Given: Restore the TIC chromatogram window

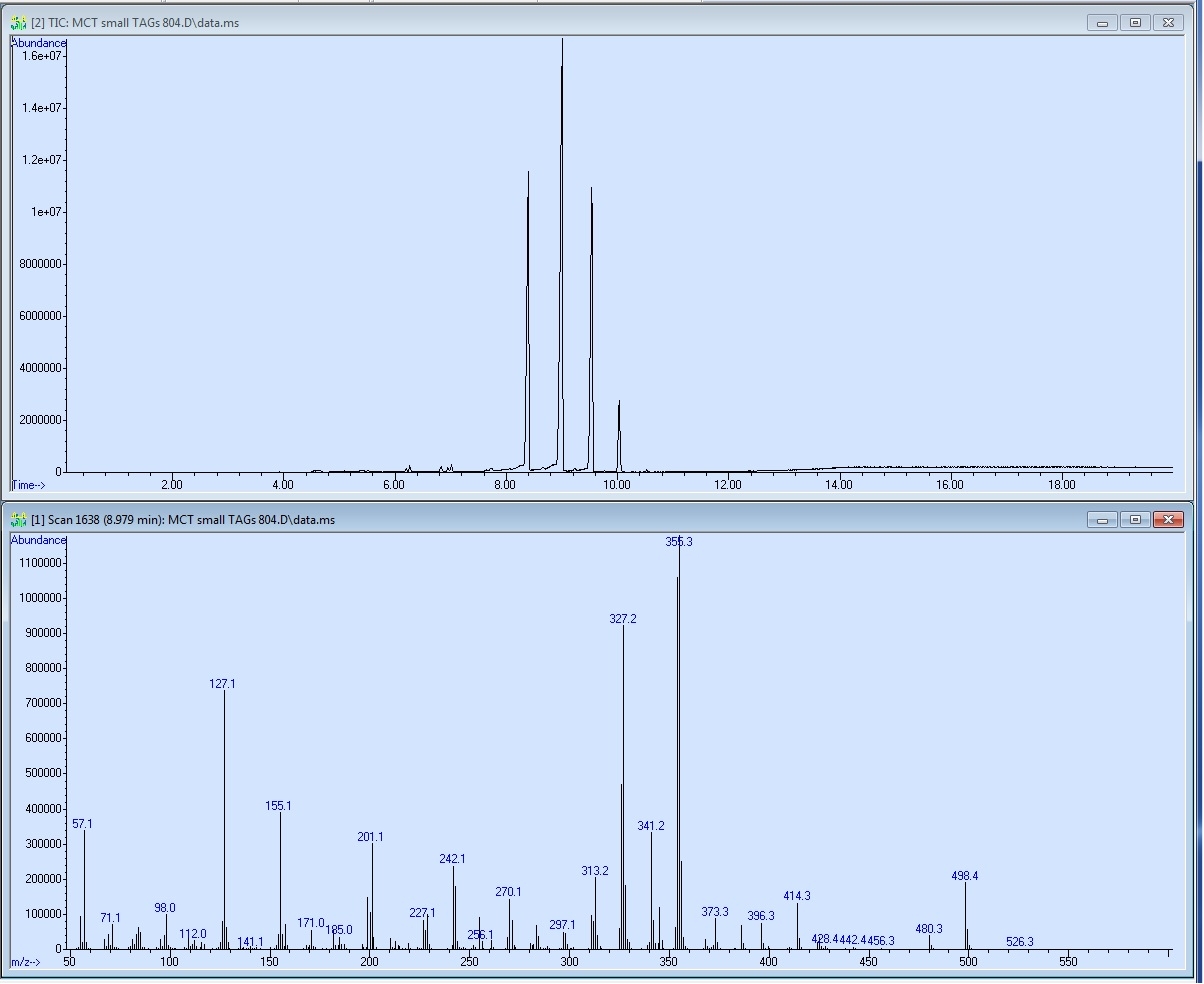Looking at the screenshot, I should tap(1135, 21).
